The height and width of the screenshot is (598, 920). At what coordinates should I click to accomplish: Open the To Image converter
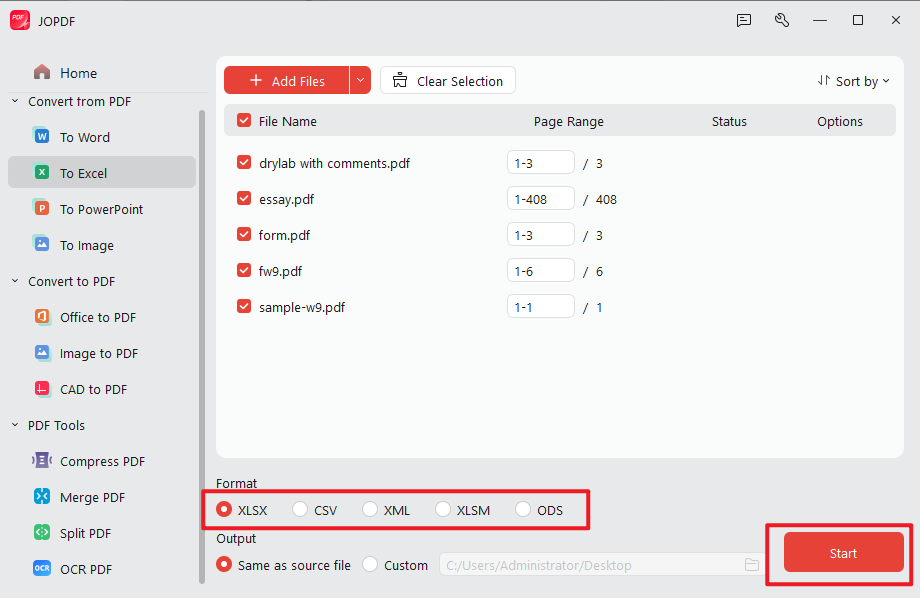[x=102, y=245]
